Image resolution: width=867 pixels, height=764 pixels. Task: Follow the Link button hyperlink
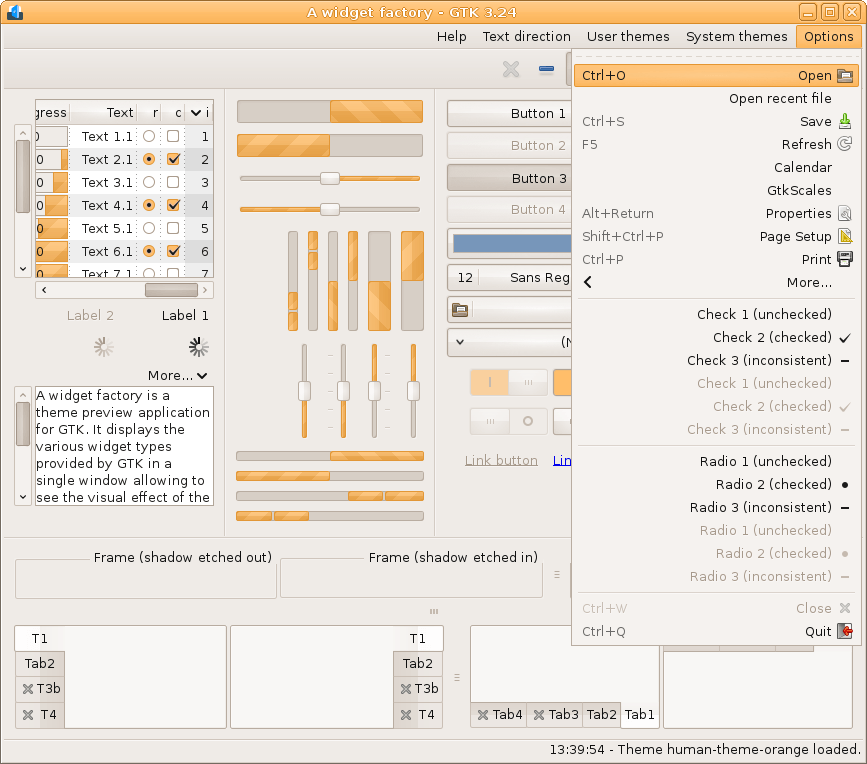point(501,461)
